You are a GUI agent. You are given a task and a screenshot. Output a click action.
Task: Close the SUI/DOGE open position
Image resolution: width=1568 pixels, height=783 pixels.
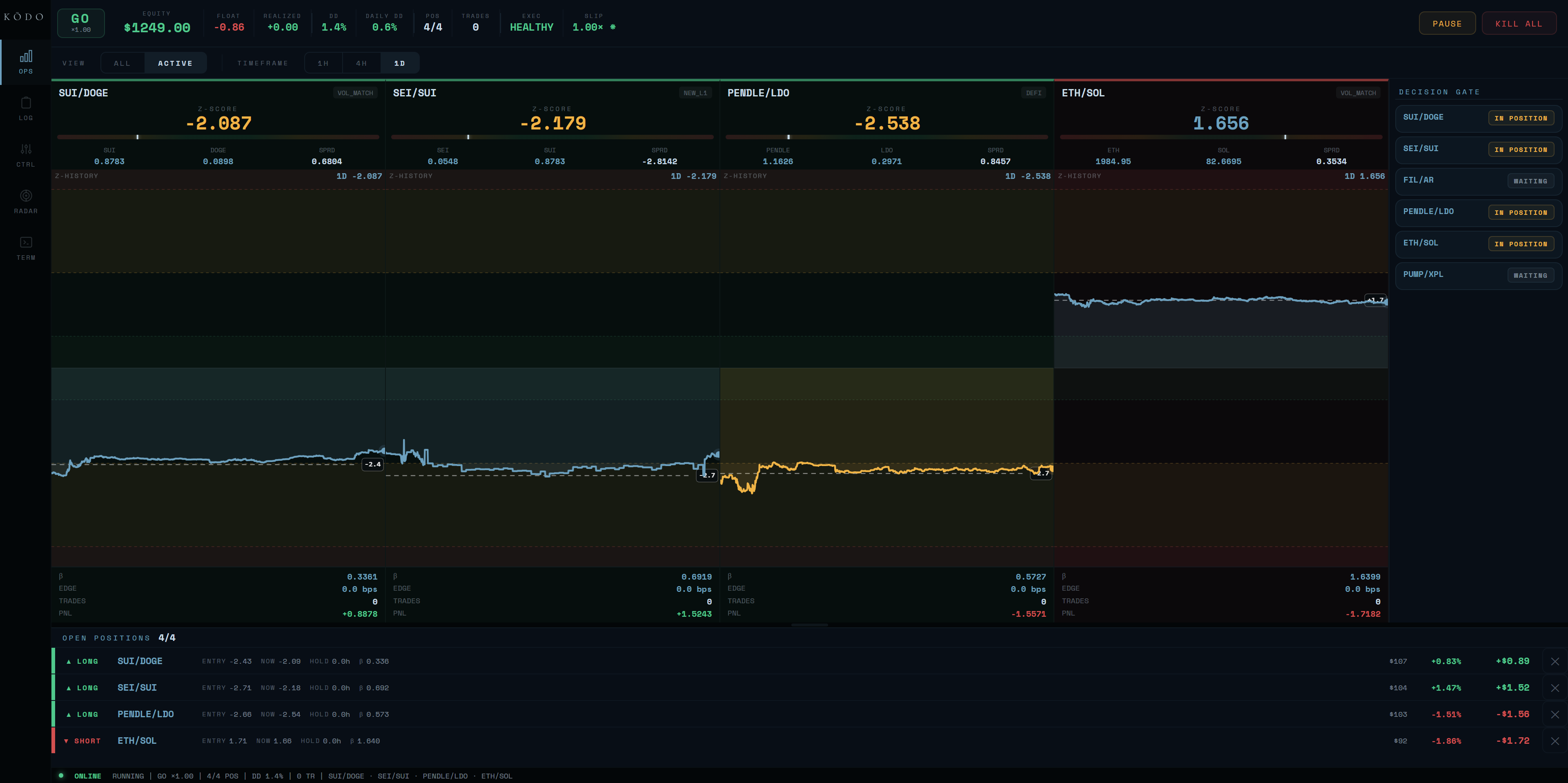[1555, 661]
